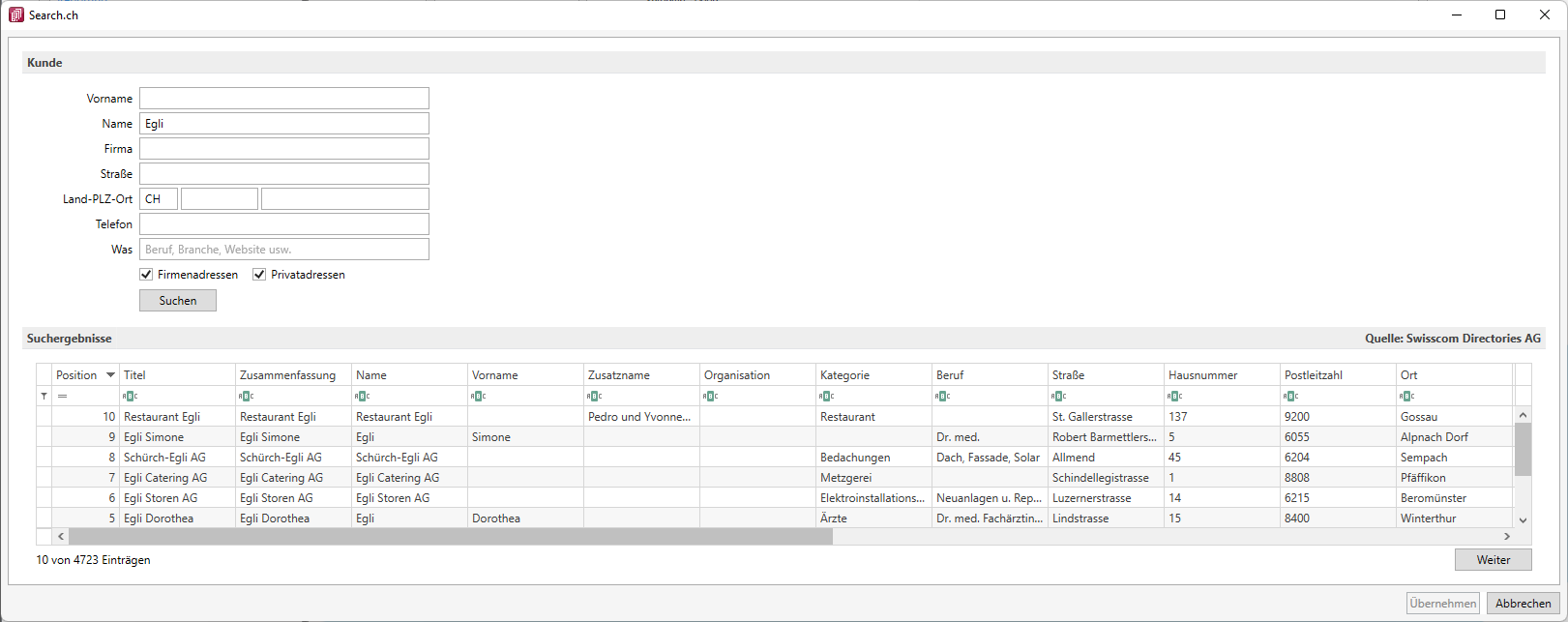Focus the Straße input field in the Kunde form
The height and width of the screenshot is (622, 1568).
(x=284, y=174)
